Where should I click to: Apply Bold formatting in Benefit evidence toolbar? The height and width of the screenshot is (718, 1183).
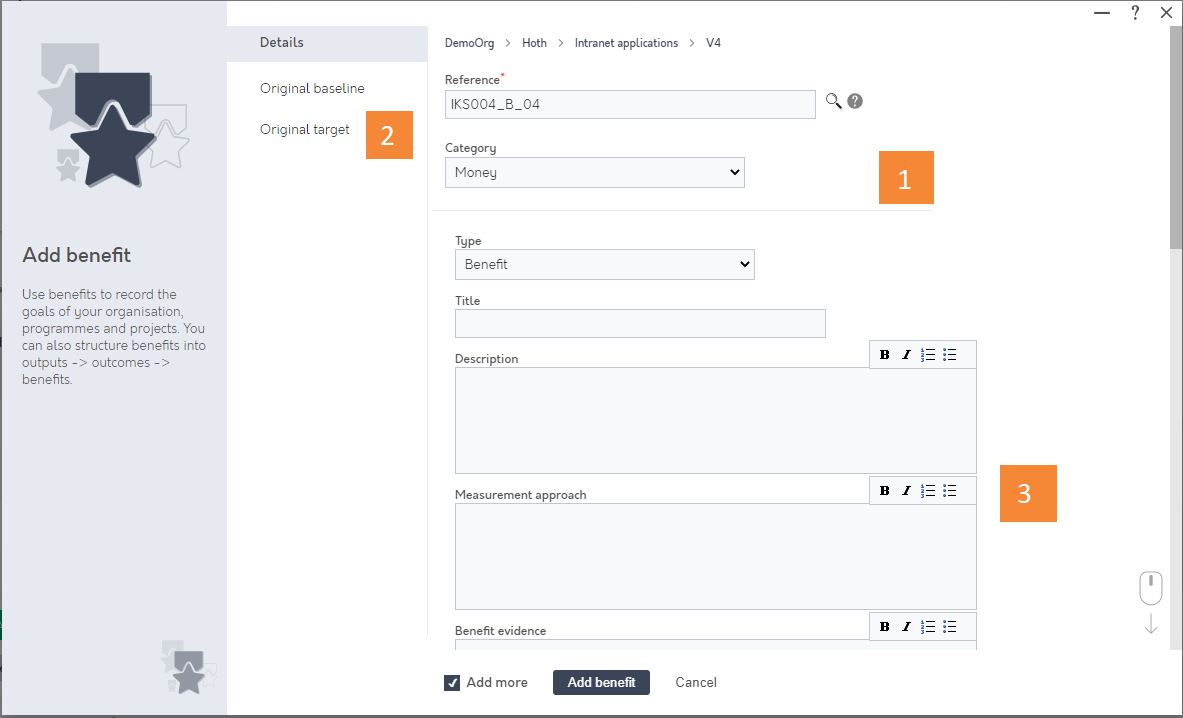[885, 626]
